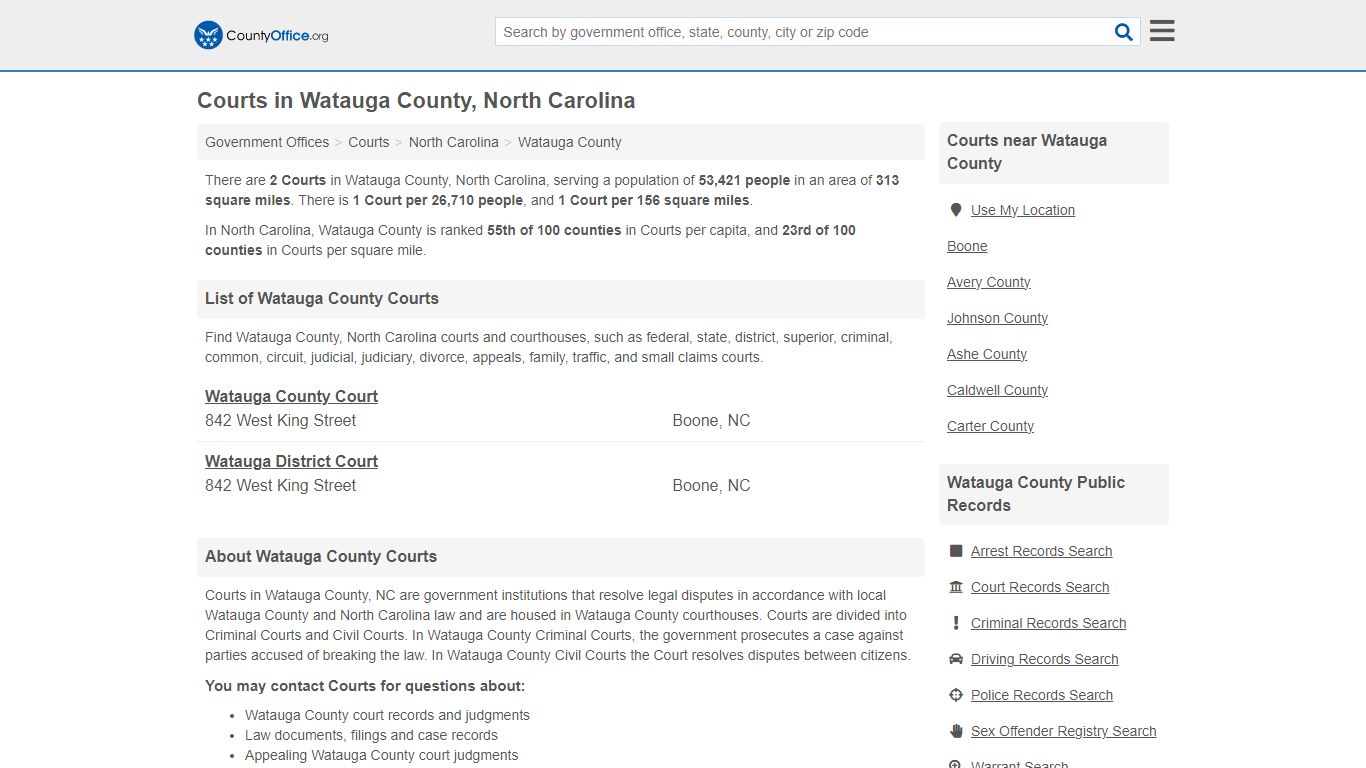1366x768 pixels.
Task: Open Police Records Search link
Action: pos(1042,695)
